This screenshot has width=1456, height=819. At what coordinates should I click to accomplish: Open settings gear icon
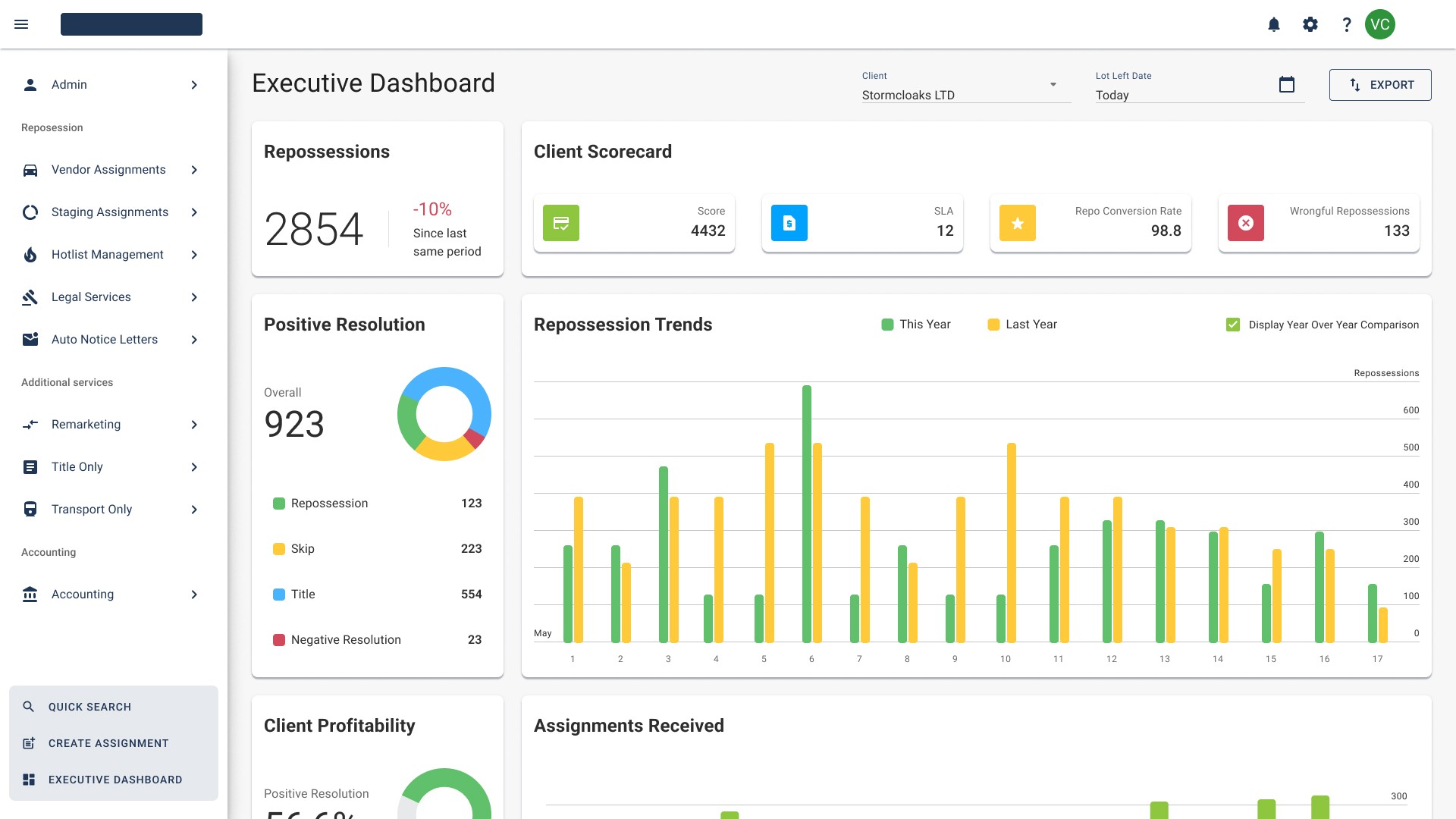tap(1310, 24)
